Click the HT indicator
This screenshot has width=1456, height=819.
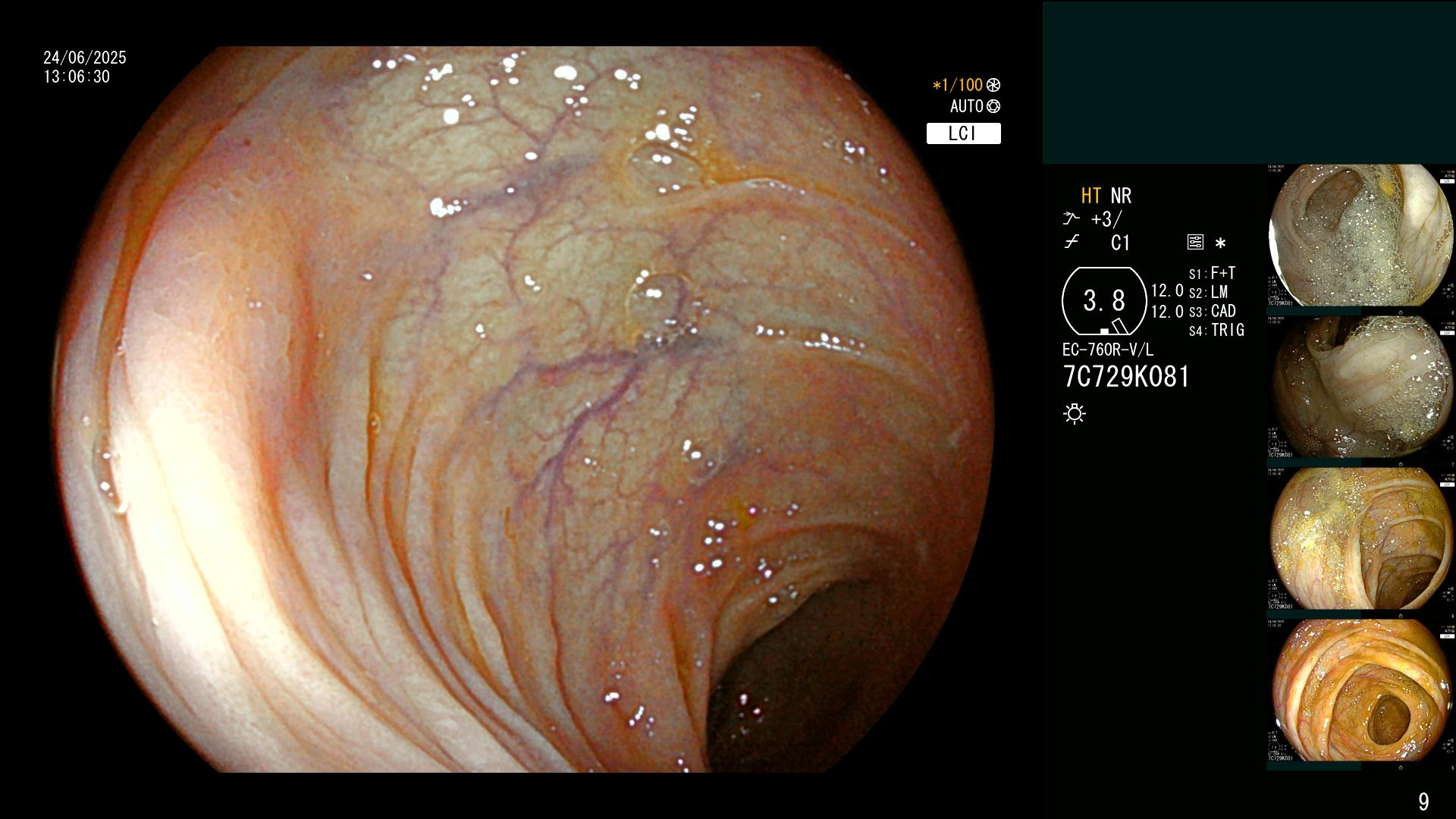point(1090,196)
